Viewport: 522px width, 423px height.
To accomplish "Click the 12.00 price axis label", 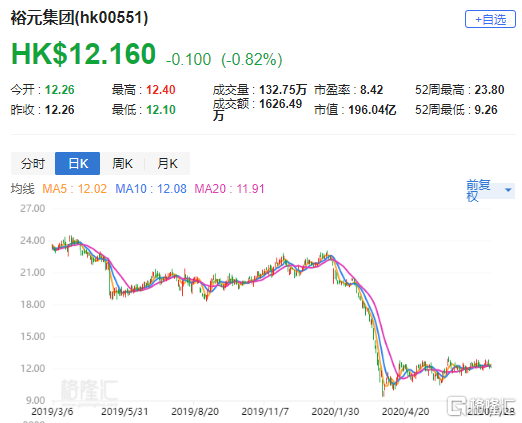I will tap(32, 368).
